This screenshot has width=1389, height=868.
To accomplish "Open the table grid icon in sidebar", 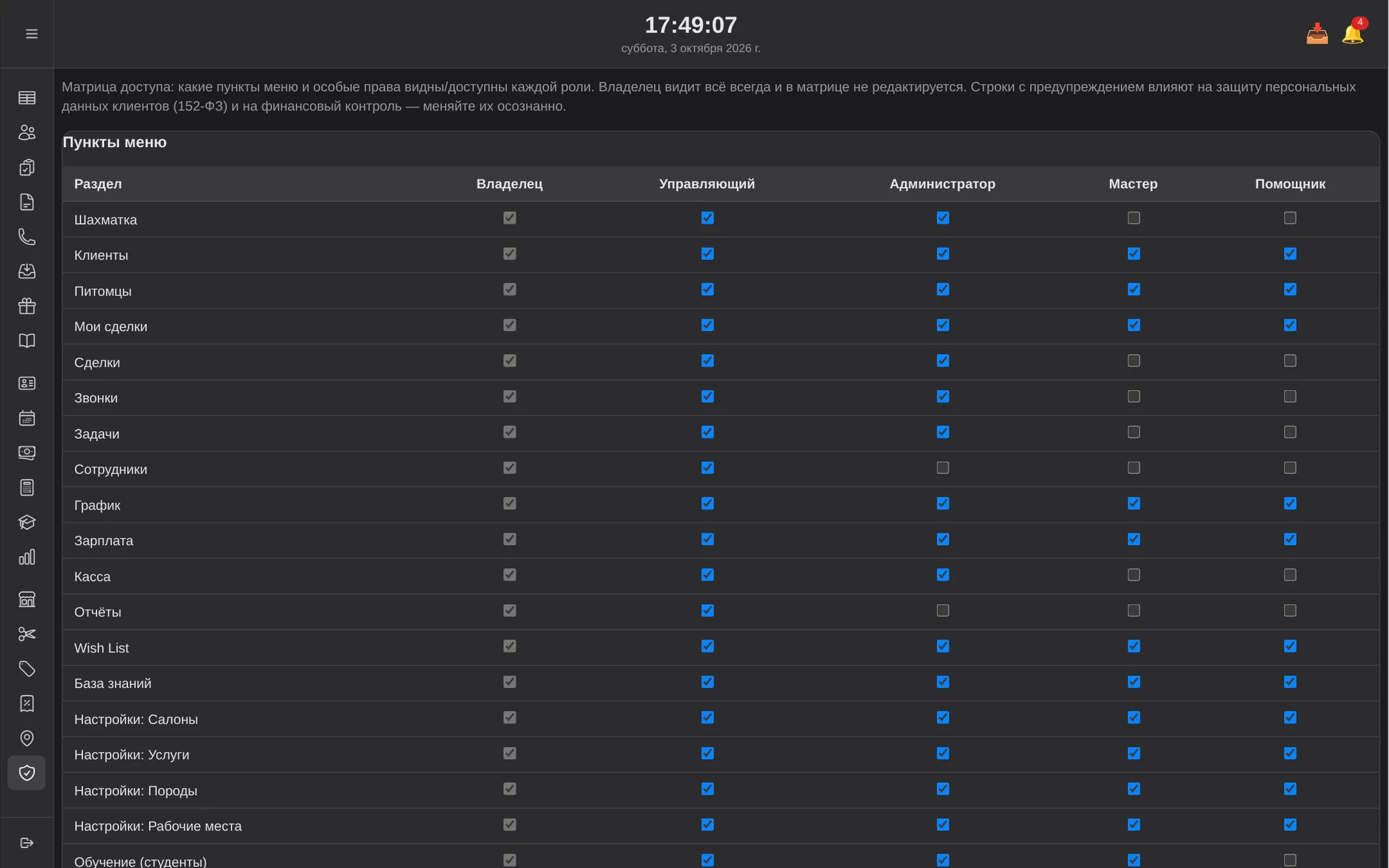I will coord(26,98).
